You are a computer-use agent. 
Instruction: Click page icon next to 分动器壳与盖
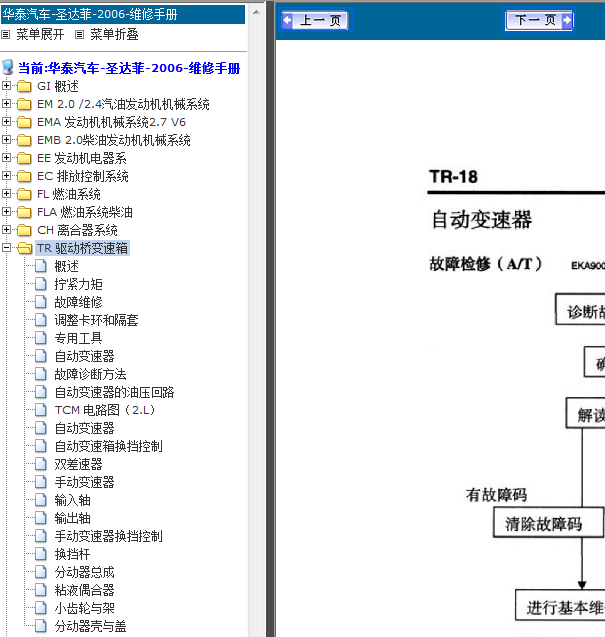click(41, 626)
